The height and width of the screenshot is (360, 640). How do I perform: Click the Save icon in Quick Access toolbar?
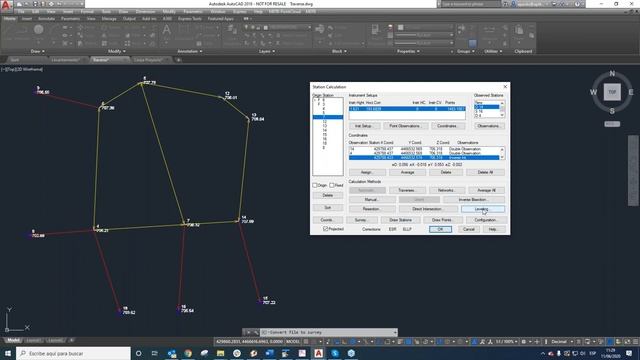(x=36, y=4)
